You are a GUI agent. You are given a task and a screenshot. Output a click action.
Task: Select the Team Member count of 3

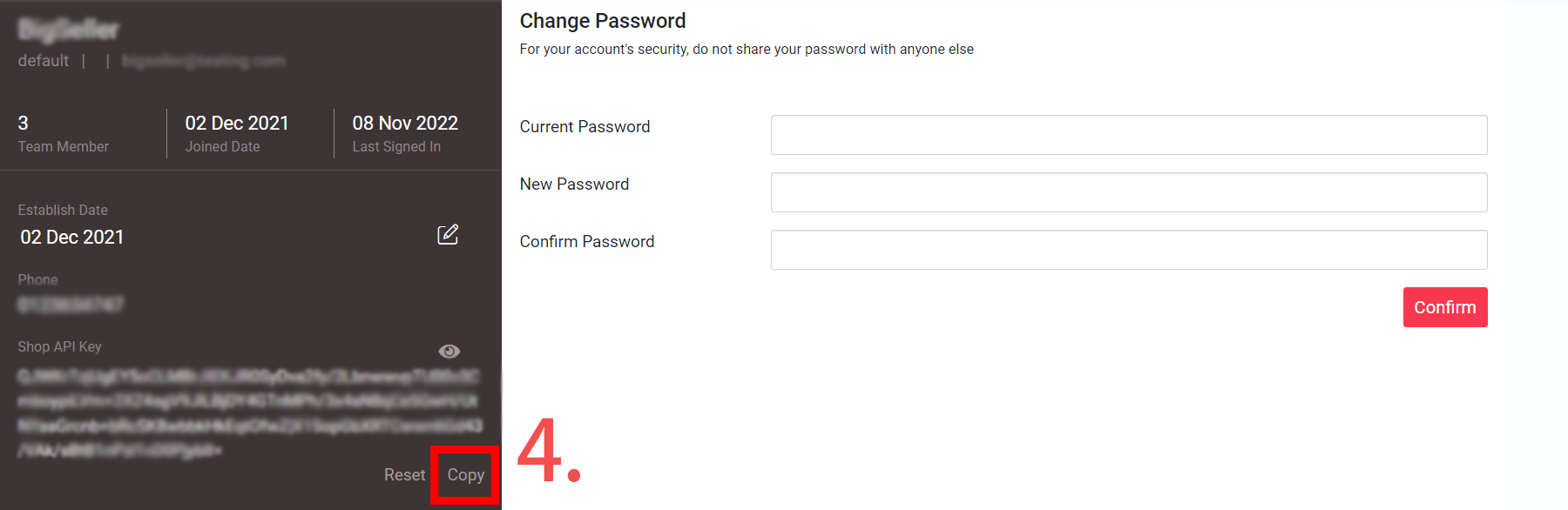point(24,123)
